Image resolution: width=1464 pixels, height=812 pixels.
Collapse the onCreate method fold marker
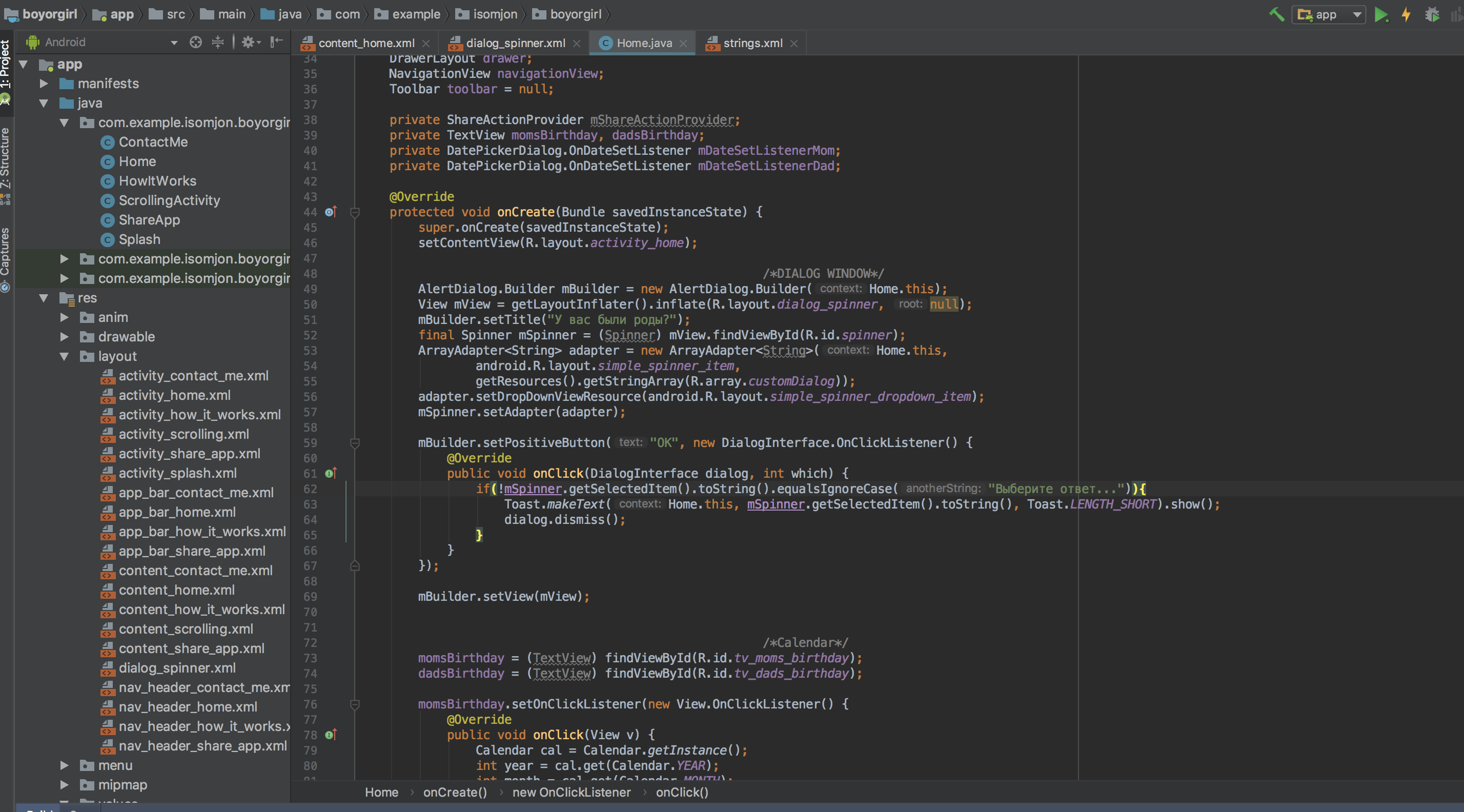click(x=355, y=213)
